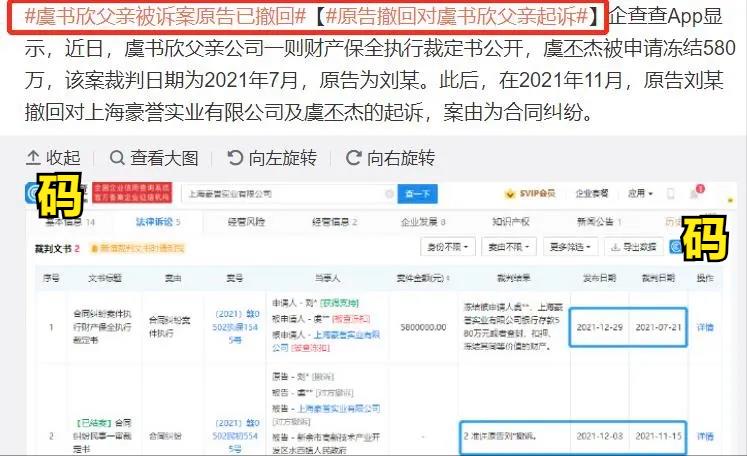Viewport: 747px width, 456px height.
Task: Click the mobile phone icon in header
Action: [x=671, y=193]
